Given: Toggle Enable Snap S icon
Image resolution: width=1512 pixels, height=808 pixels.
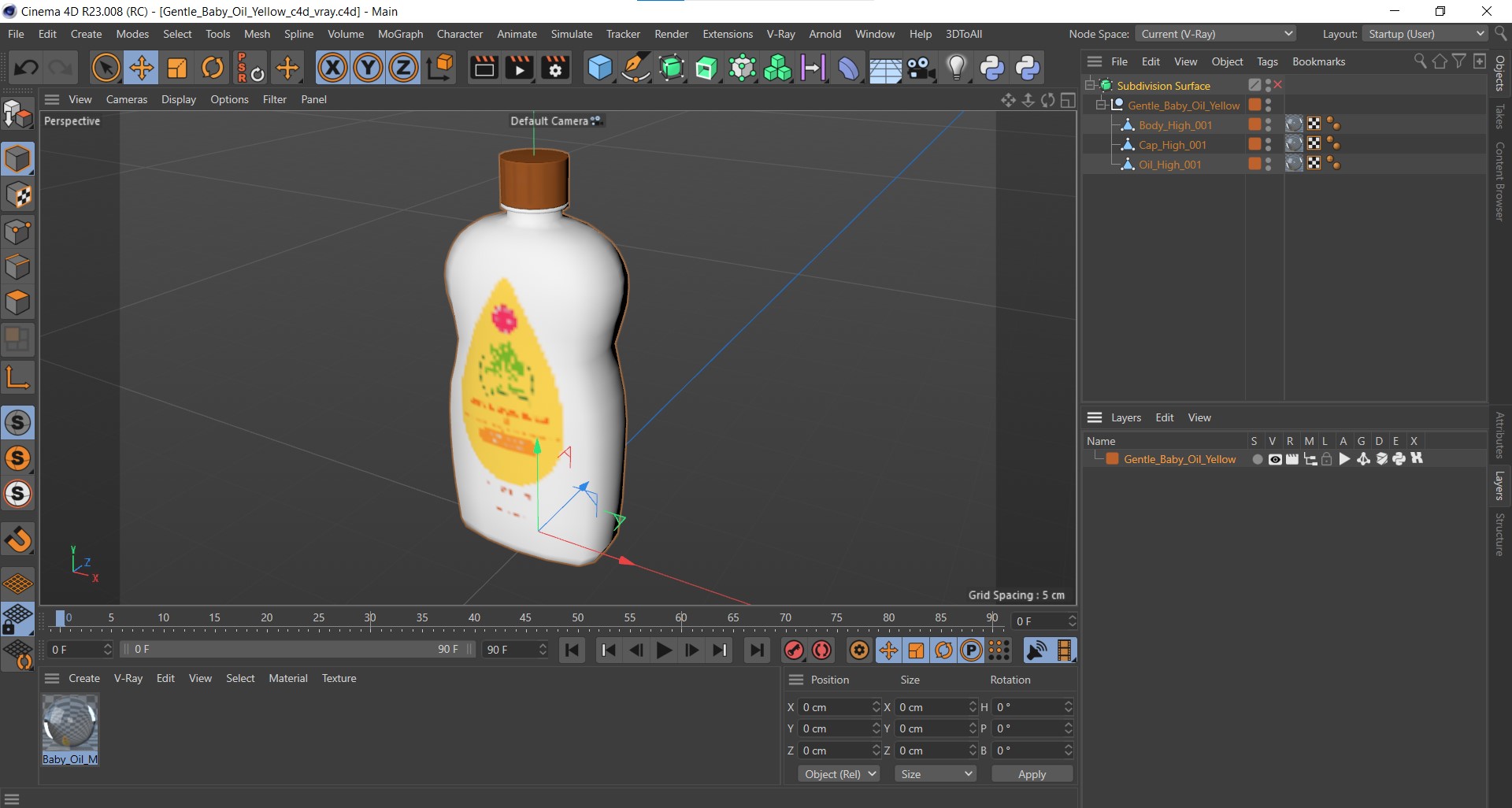Looking at the screenshot, I should point(18,423).
